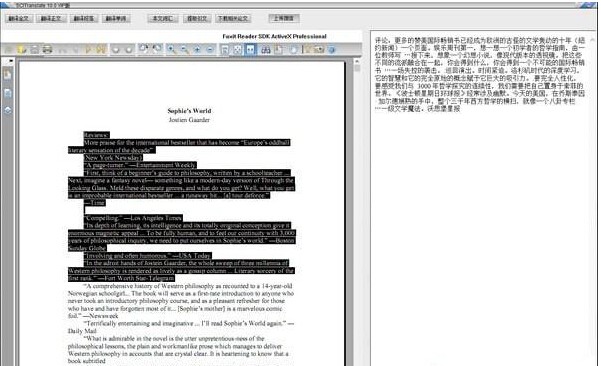Click the previous view round button
Screen dimensions: 601x366
[x=116, y=50]
